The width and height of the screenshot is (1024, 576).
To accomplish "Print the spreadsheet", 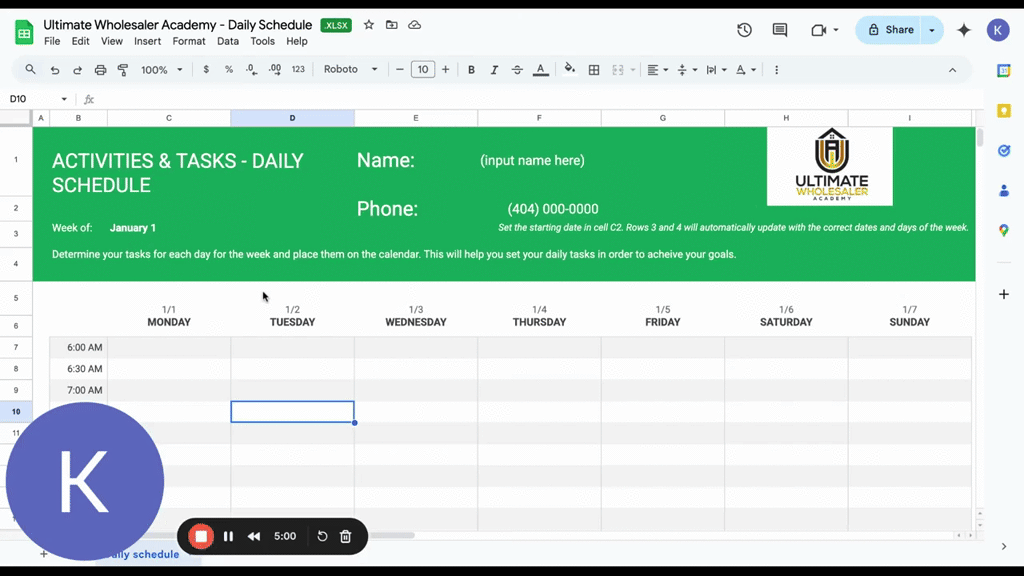I will pyautogui.click(x=100, y=70).
